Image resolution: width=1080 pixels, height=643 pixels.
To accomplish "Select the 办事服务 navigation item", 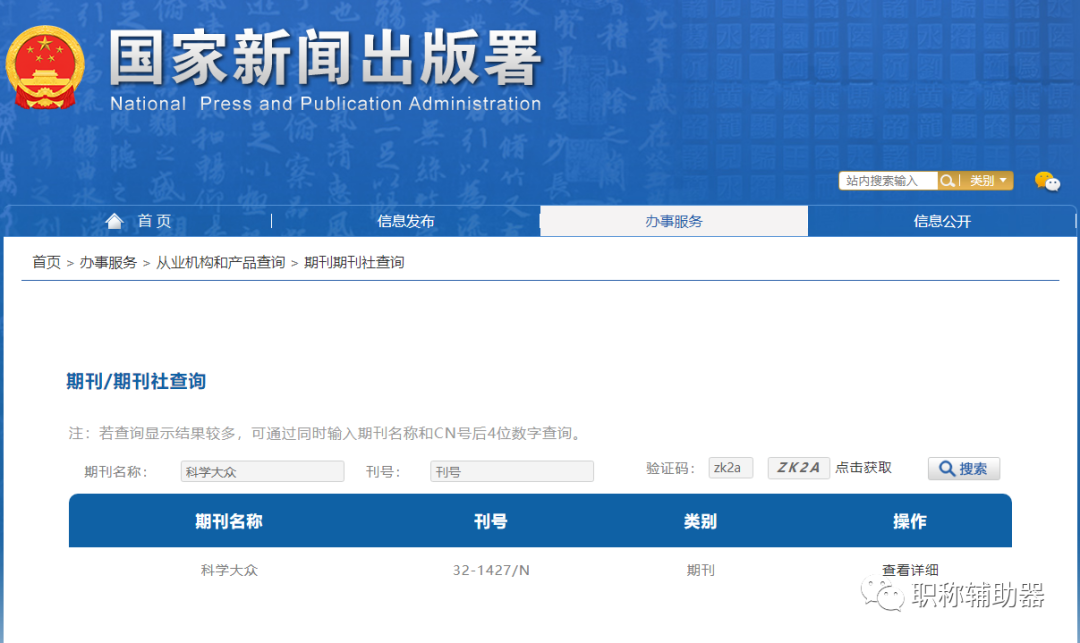I will (x=673, y=221).
